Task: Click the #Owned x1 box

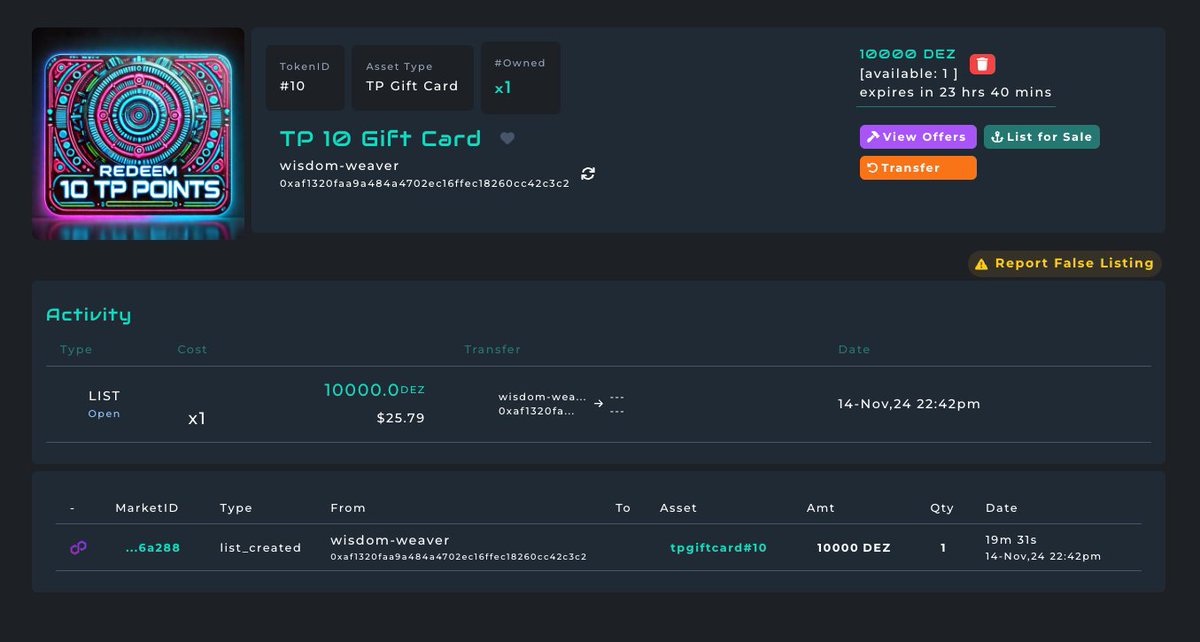Action: [520, 77]
